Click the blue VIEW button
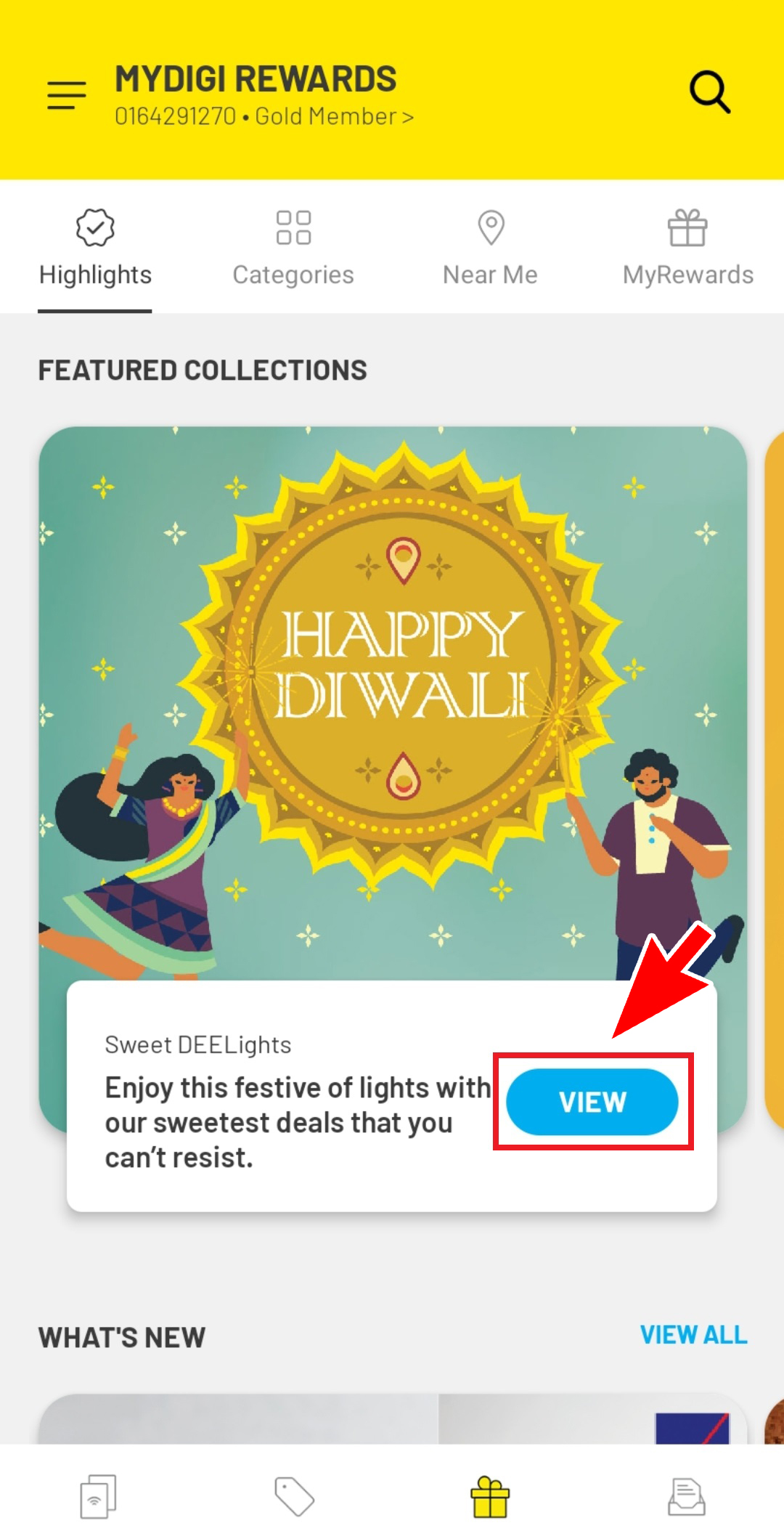Viewport: 784px width, 1539px height. tap(592, 1102)
